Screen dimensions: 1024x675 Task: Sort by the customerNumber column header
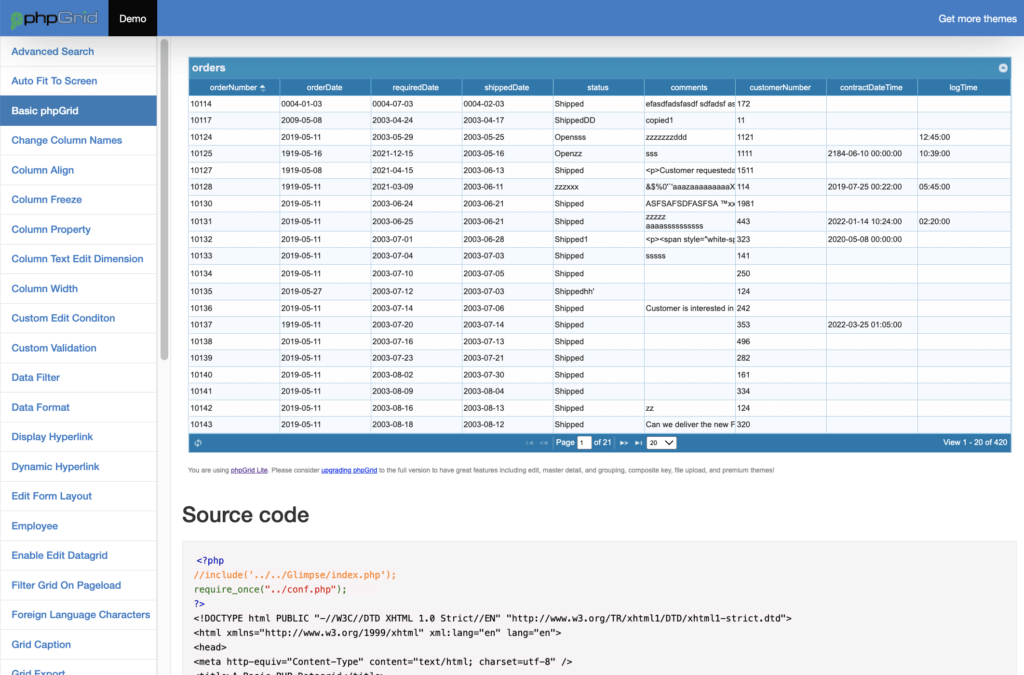[781, 86]
